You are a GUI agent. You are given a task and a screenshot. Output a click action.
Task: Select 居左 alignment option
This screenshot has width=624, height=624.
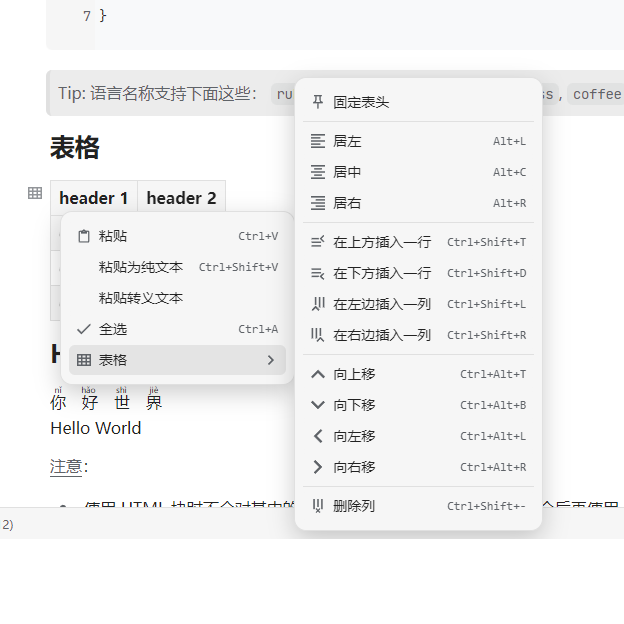tap(418, 141)
